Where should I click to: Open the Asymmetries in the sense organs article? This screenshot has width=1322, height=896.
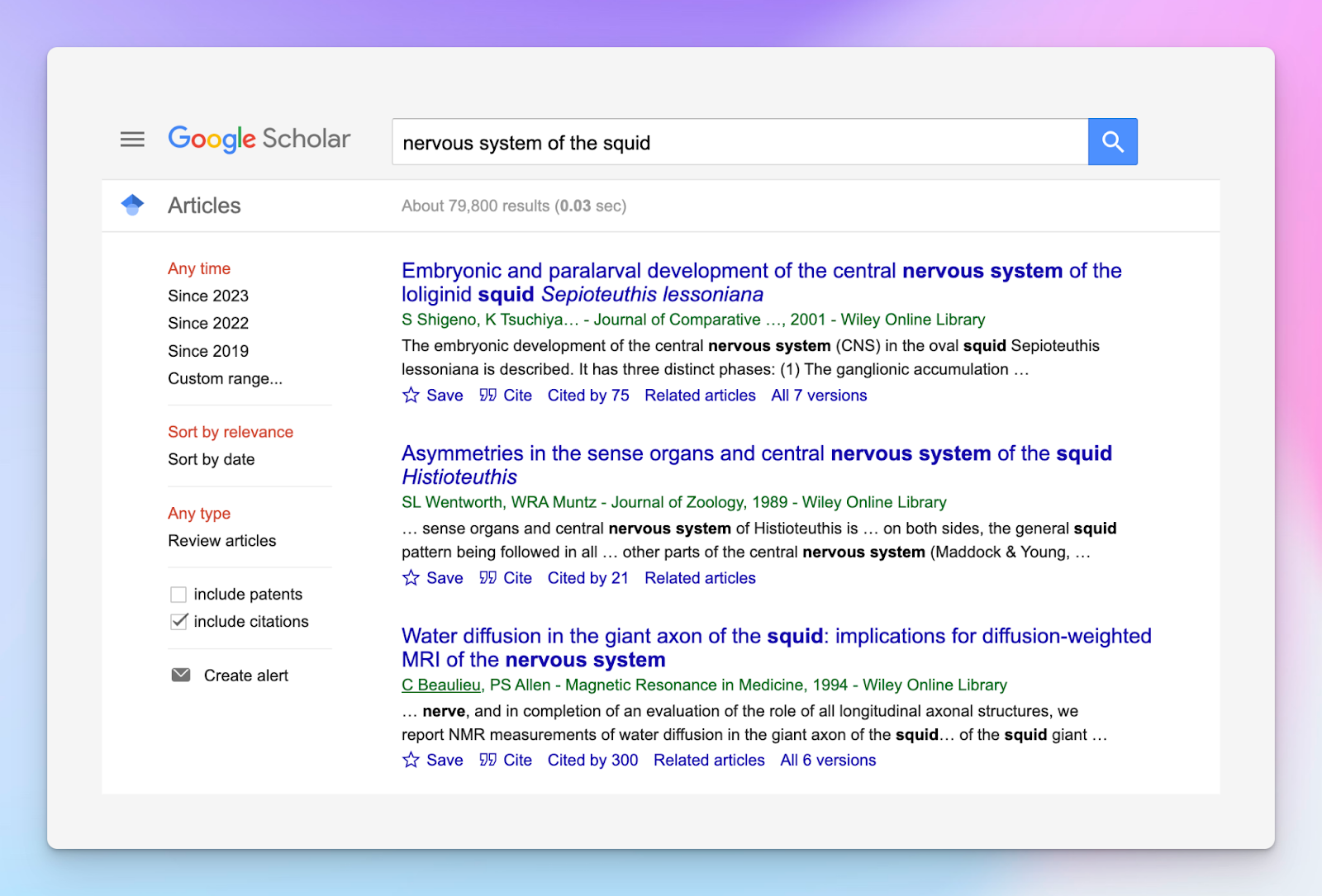pos(757,465)
